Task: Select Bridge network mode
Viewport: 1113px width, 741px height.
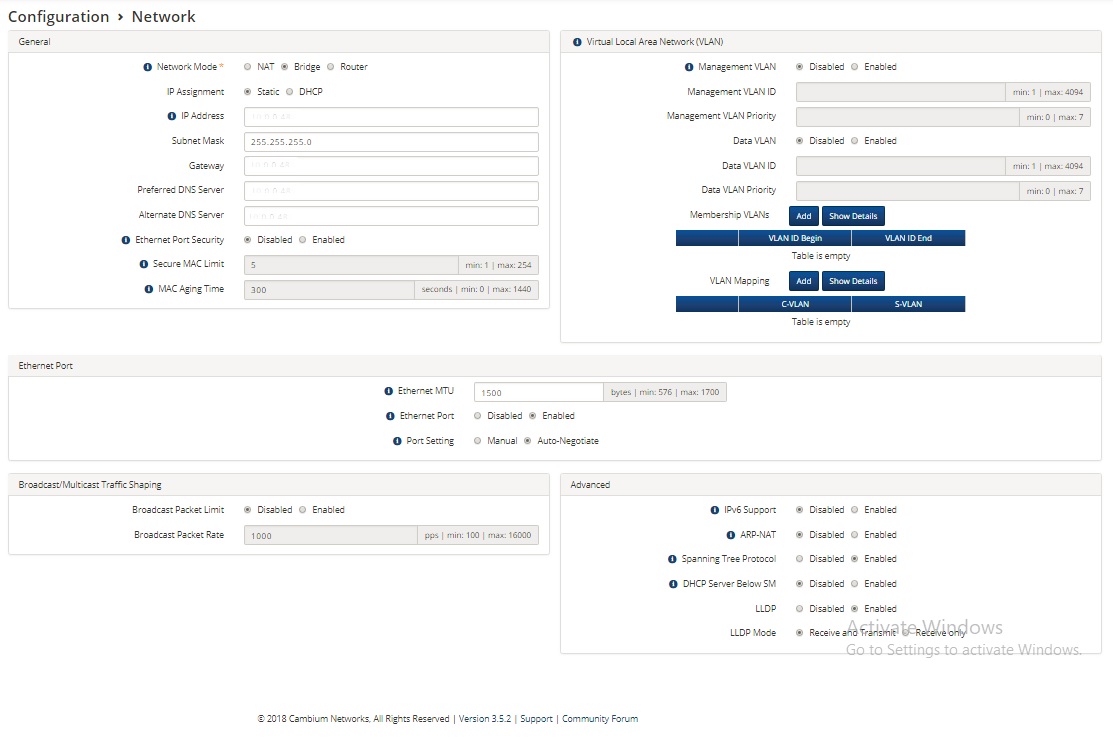Action: (x=285, y=67)
